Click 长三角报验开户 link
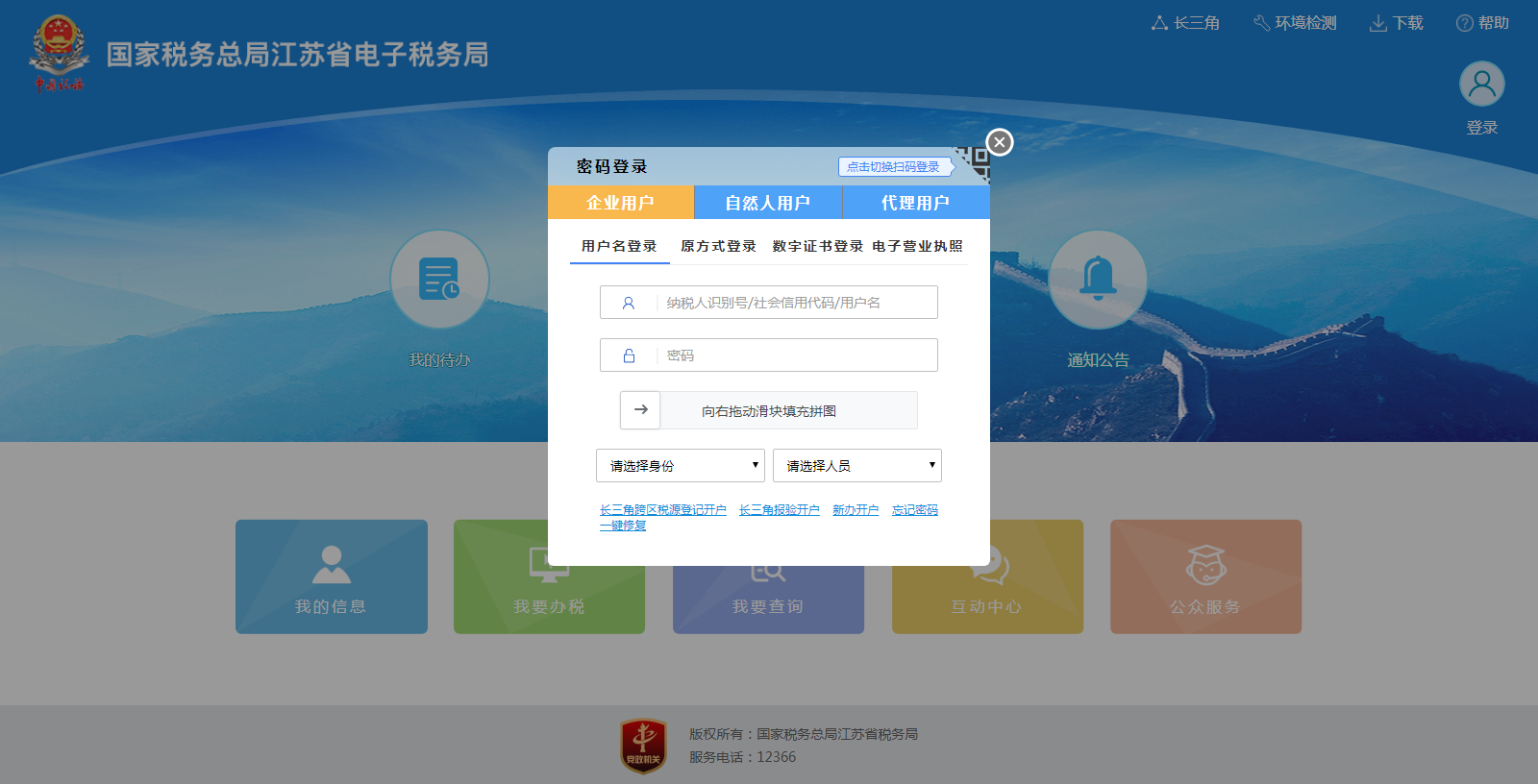 click(x=780, y=510)
